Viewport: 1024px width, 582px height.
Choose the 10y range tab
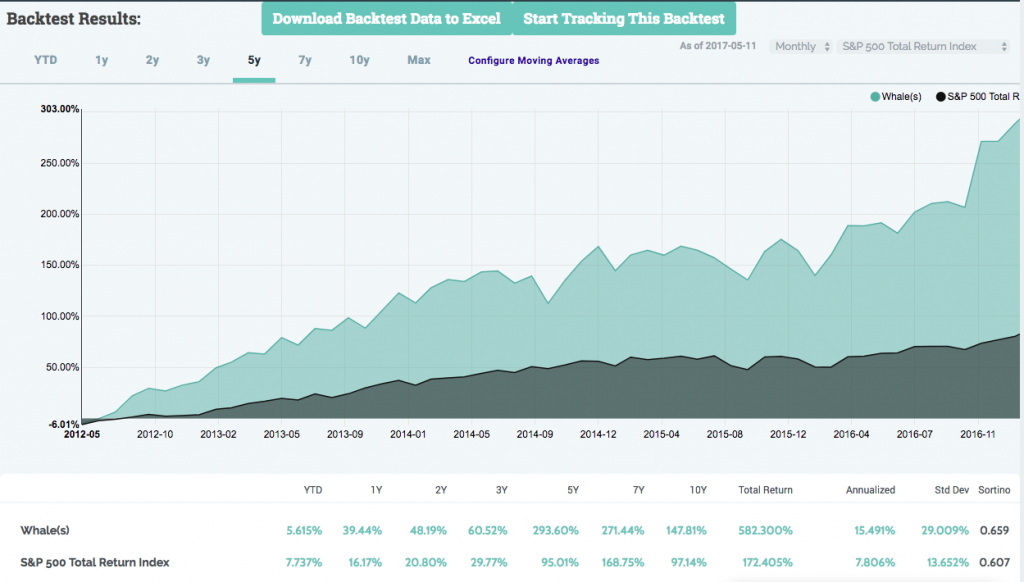click(359, 60)
